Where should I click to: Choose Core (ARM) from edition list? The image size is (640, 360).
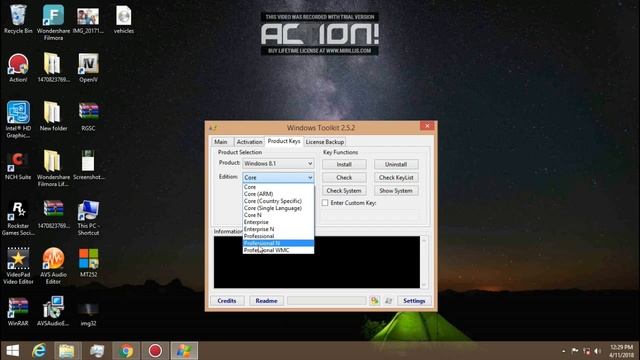coord(278,194)
